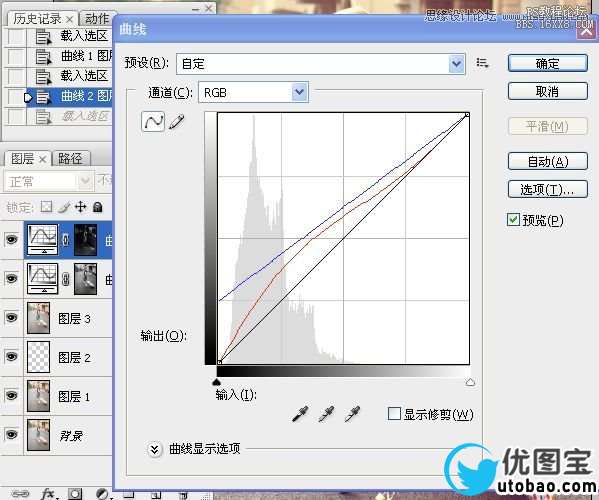This screenshot has width=599, height=500.
Task: Select 图层 3 layer thumbnail
Action: (x=38, y=318)
